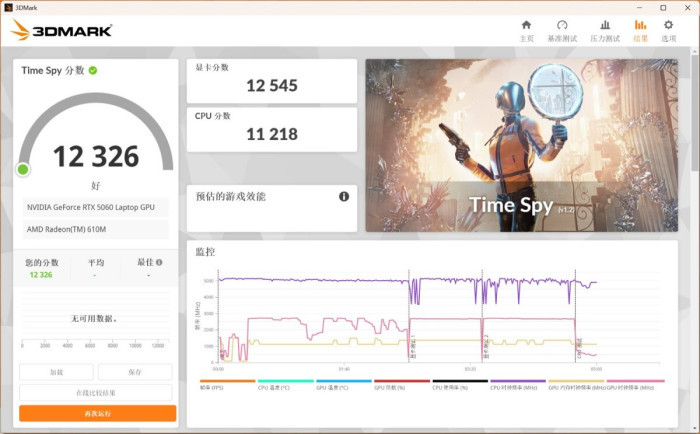Click the 3DMark logo in header
Viewport: 700px width, 434px height.
pos(61,30)
